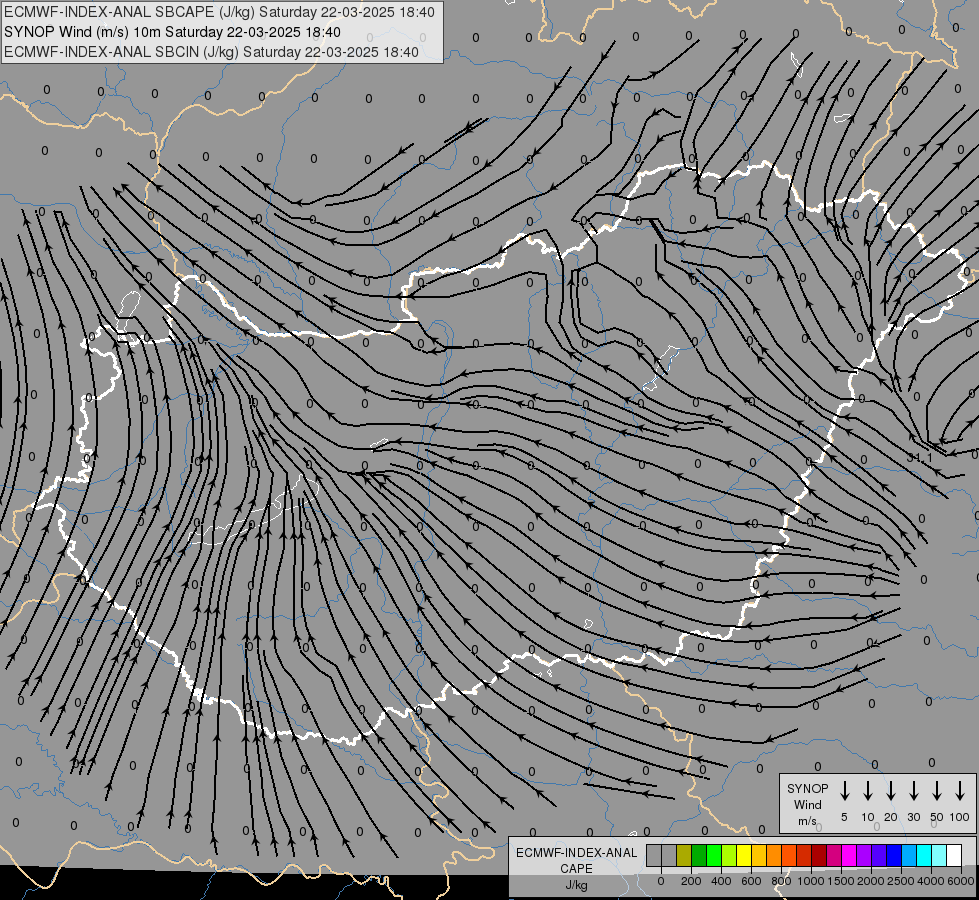Select the dark red swatch starting at 1000
This screenshot has height=900, width=979.
coord(820,855)
